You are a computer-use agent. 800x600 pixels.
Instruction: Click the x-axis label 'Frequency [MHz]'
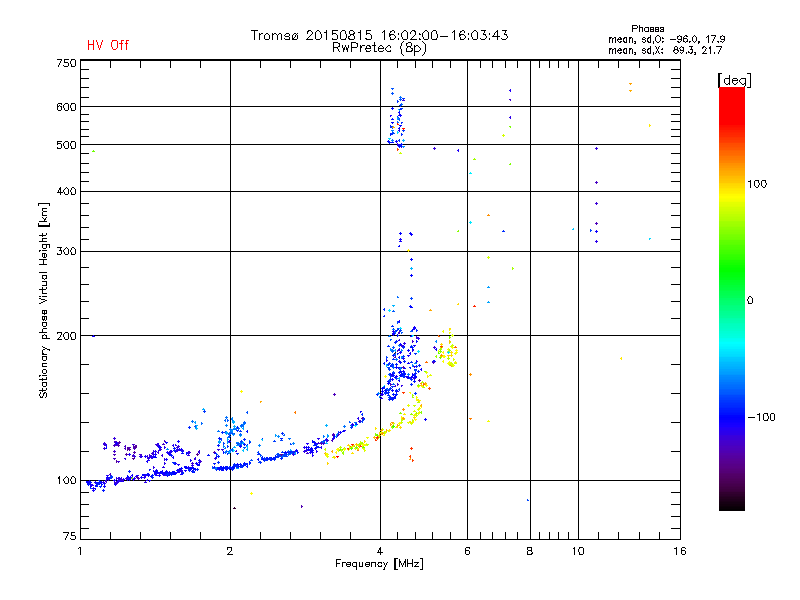(x=379, y=564)
